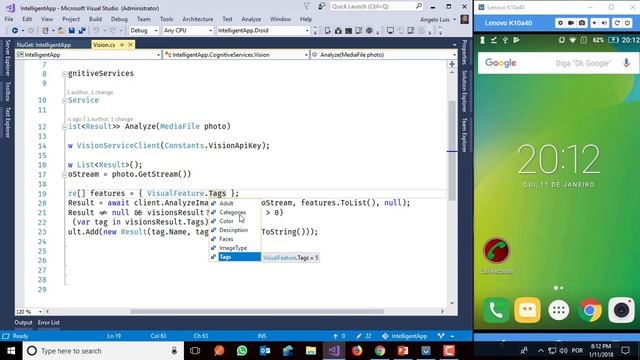Launch Chrome in the phone dock

[589, 310]
